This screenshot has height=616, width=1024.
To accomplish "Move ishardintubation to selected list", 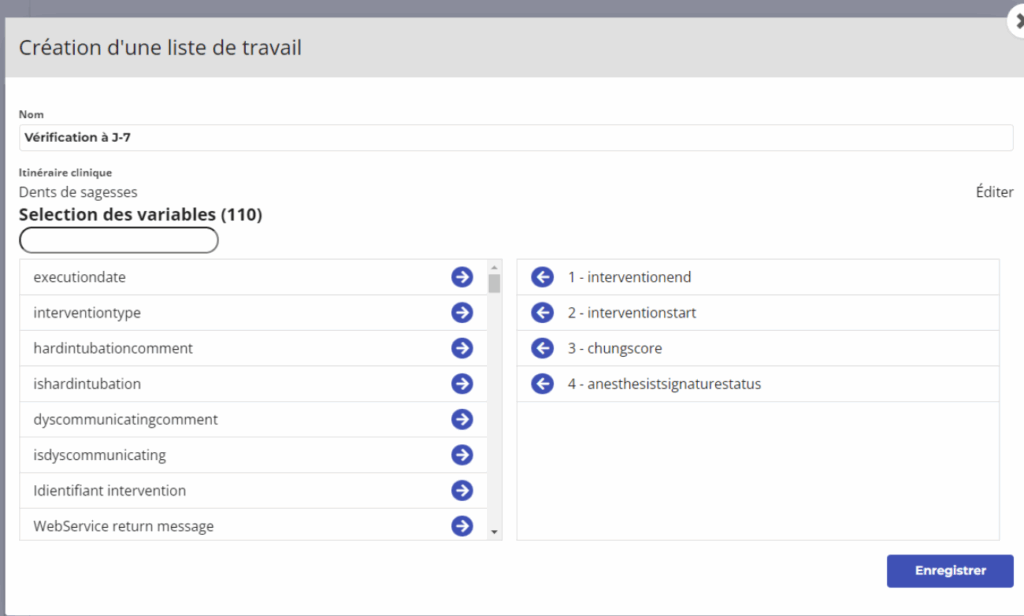I will [462, 384].
